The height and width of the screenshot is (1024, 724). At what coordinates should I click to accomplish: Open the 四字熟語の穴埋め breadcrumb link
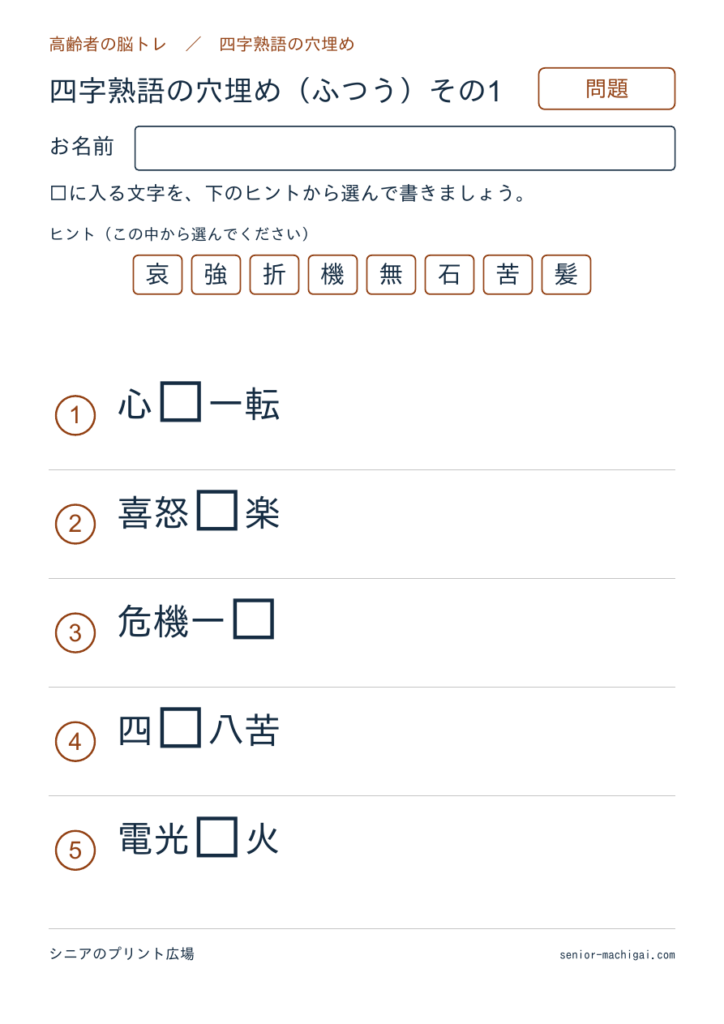click(x=287, y=44)
